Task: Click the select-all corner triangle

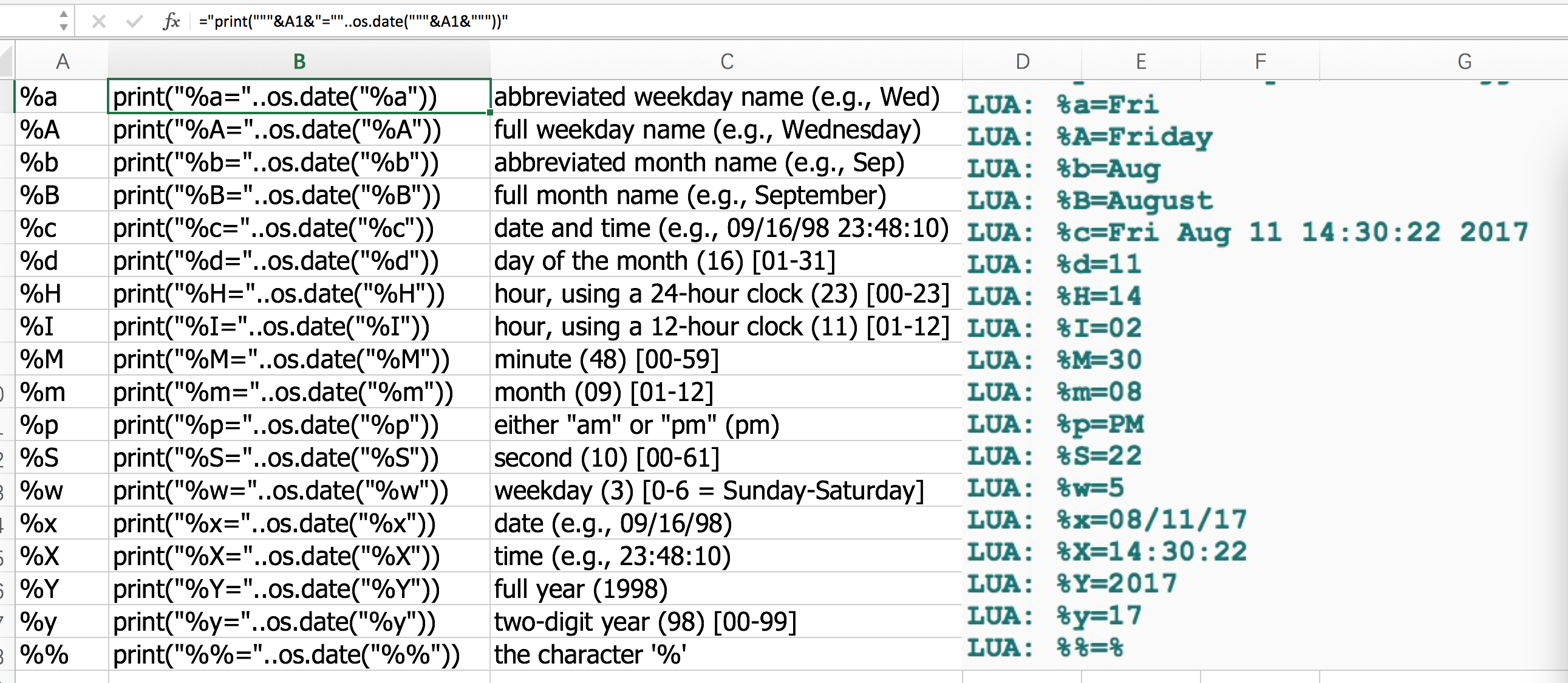Action: click(6, 61)
